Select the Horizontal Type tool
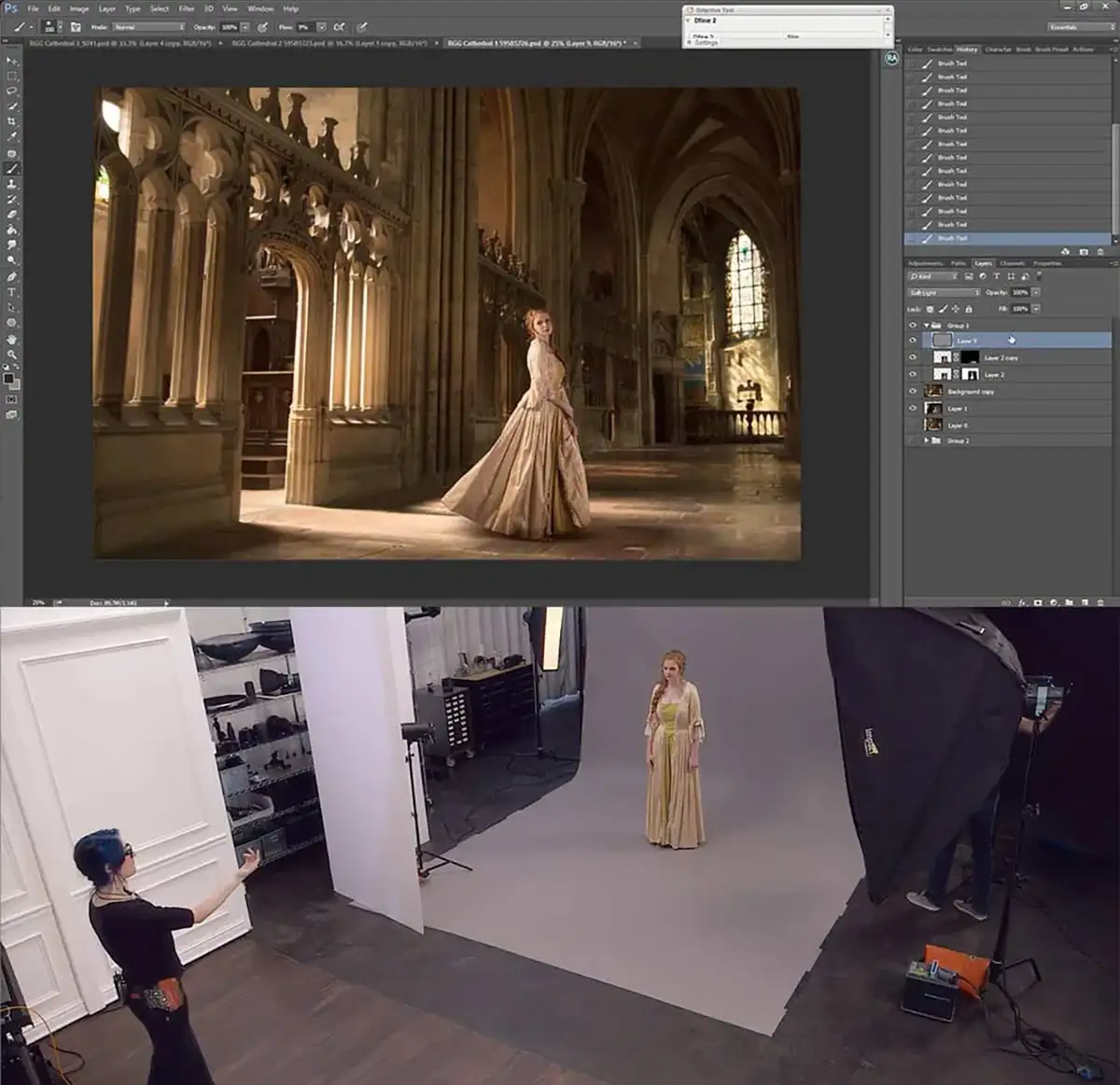1120x1085 pixels. click(x=12, y=292)
